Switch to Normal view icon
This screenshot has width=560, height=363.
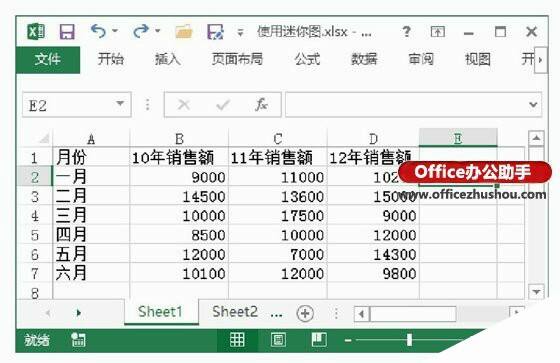tap(237, 340)
